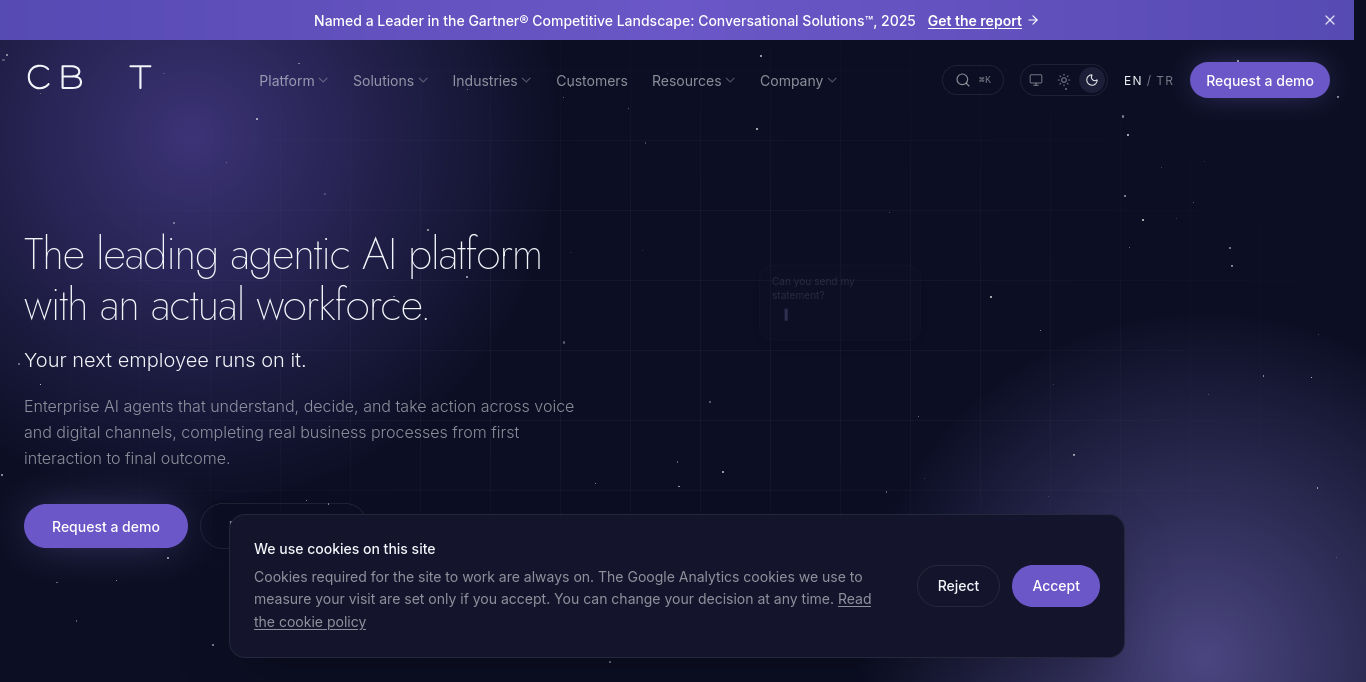This screenshot has height=682, width=1366.
Task: Expand the Company menu
Action: coord(798,81)
